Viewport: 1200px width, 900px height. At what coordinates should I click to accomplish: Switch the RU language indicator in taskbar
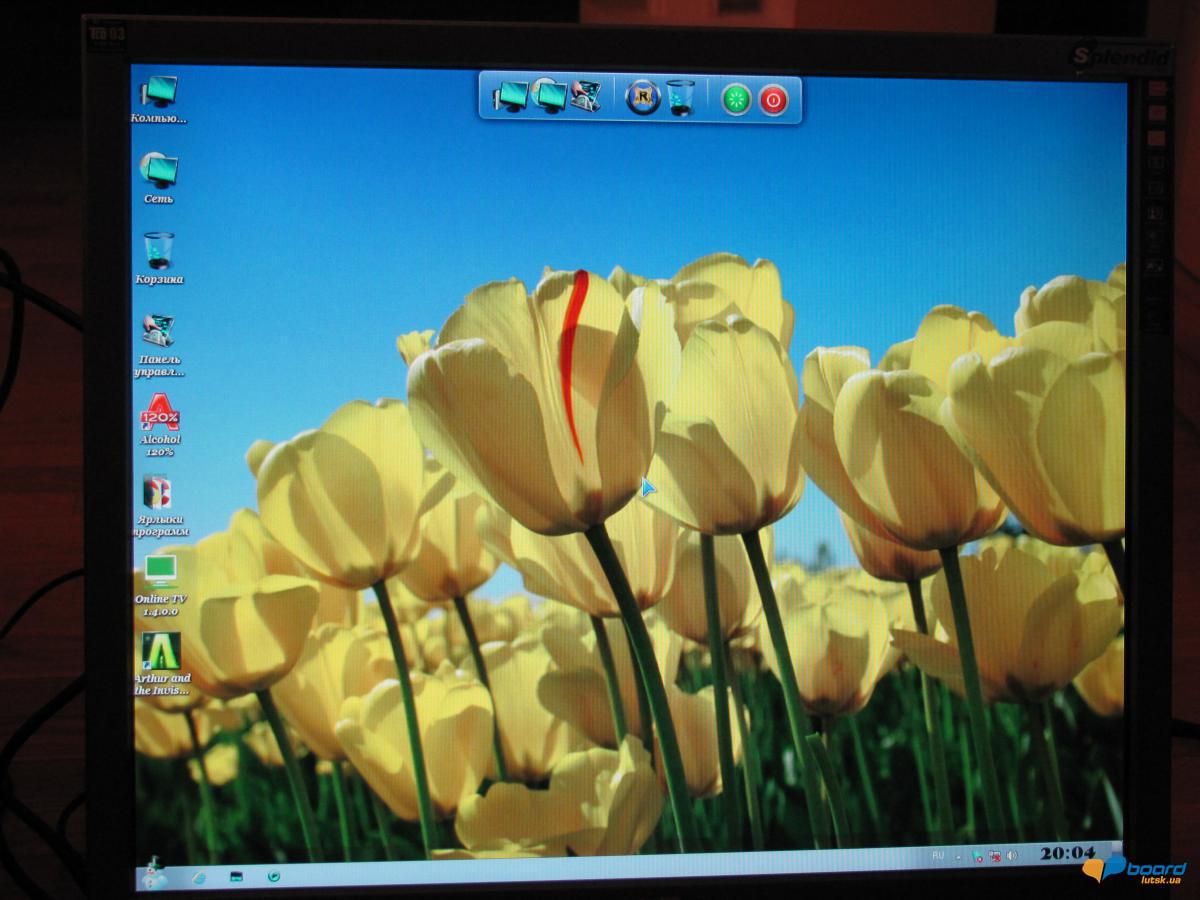[938, 856]
